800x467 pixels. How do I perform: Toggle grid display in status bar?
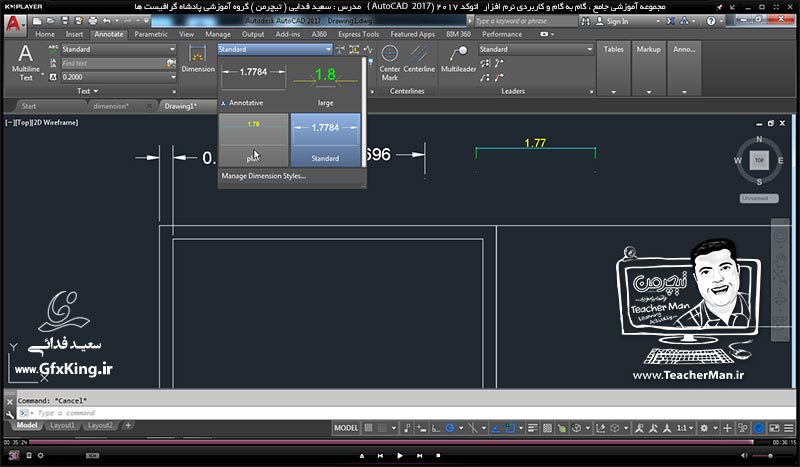[368, 428]
